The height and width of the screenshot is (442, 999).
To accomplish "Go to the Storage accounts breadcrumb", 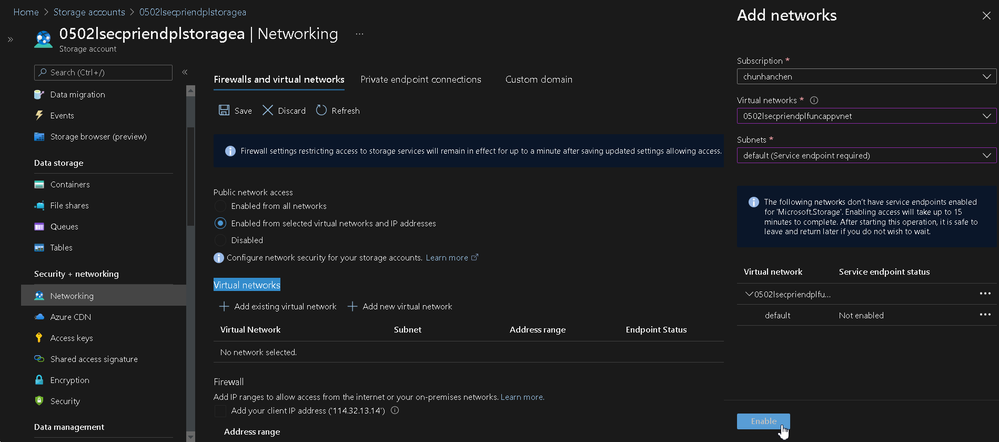I will point(88,12).
